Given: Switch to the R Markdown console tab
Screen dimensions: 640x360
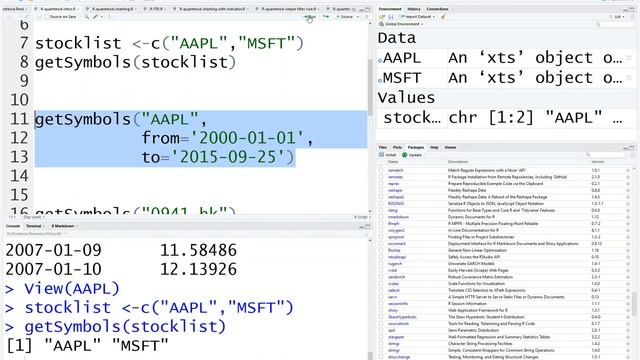Looking at the screenshot, I should point(63,226).
